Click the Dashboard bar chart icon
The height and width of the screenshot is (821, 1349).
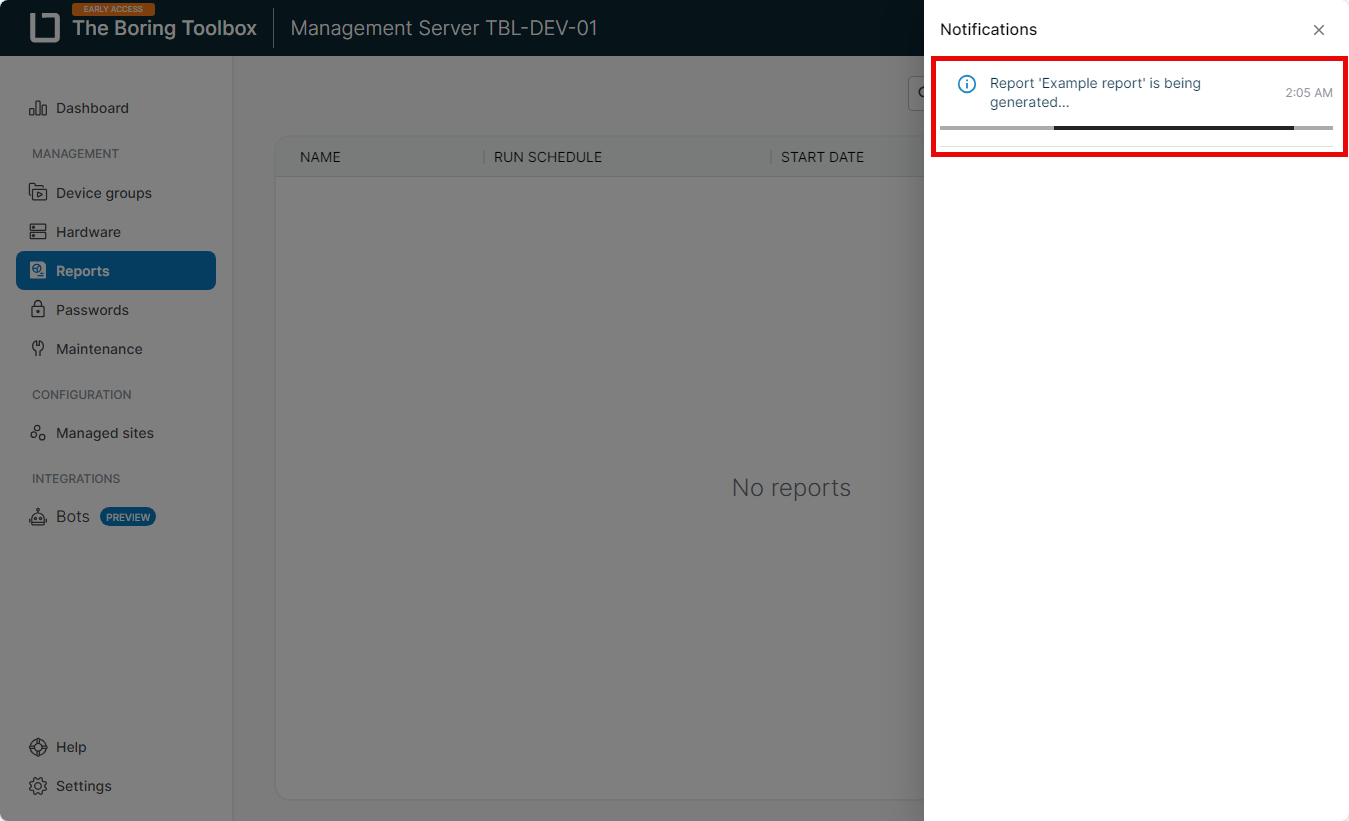pyautogui.click(x=38, y=108)
